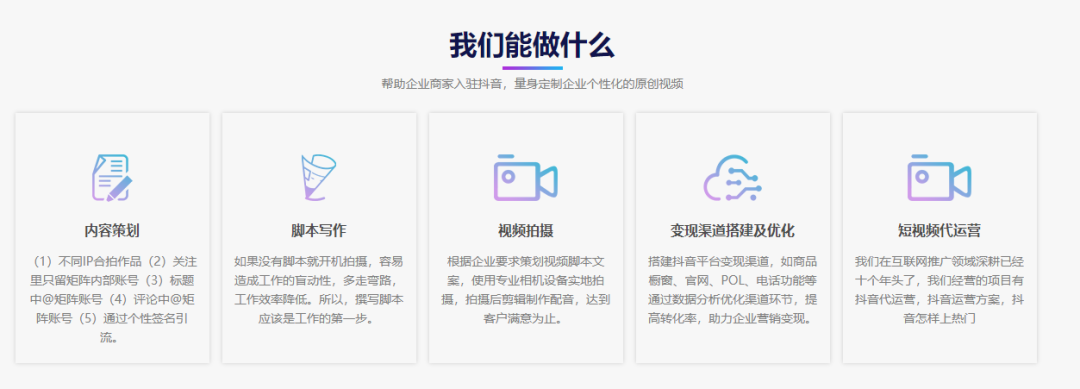Select the 脚本写作 card title

click(319, 230)
